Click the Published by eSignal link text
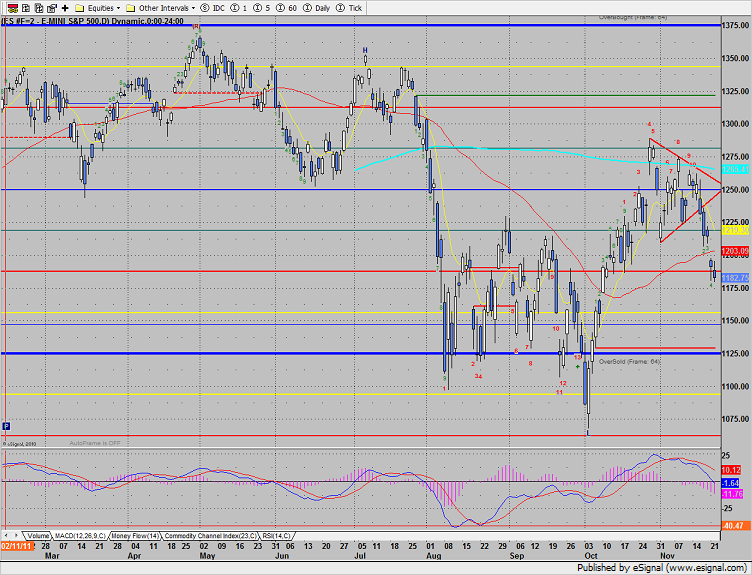752x575 pixels. pyautogui.click(x=662, y=568)
